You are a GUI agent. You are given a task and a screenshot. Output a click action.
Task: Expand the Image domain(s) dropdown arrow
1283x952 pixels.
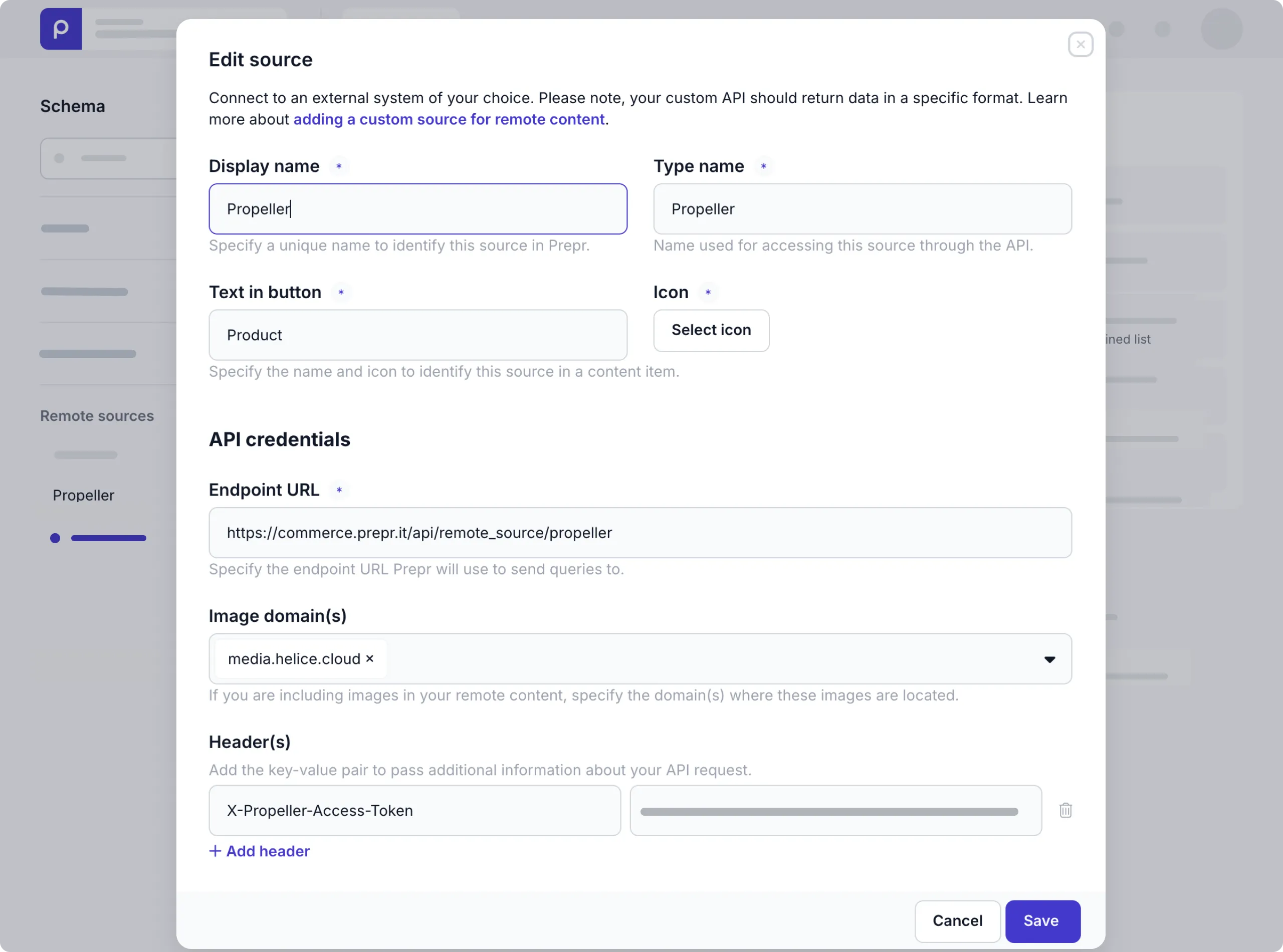pos(1049,659)
